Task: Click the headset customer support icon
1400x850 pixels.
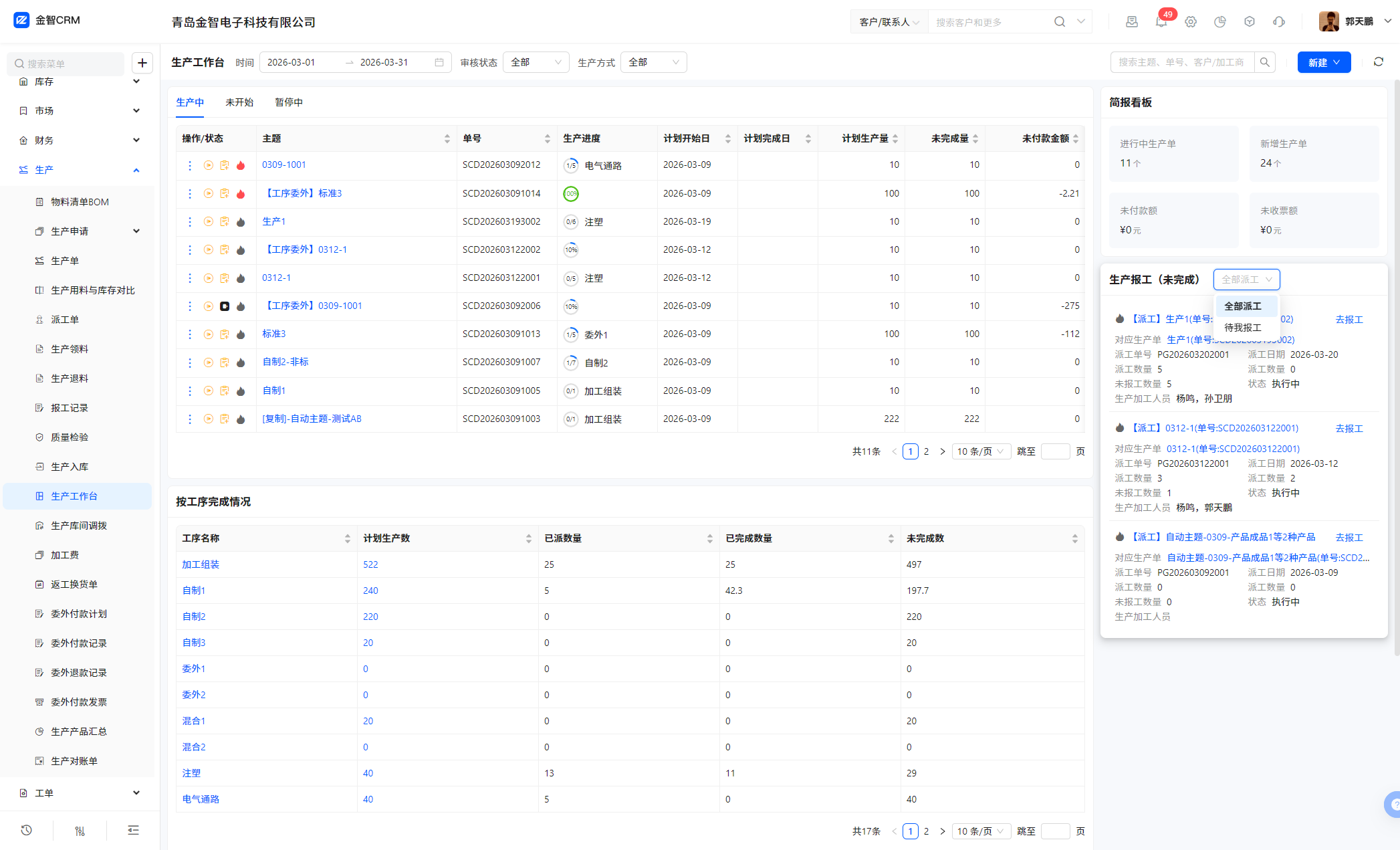Action: coord(1279,22)
